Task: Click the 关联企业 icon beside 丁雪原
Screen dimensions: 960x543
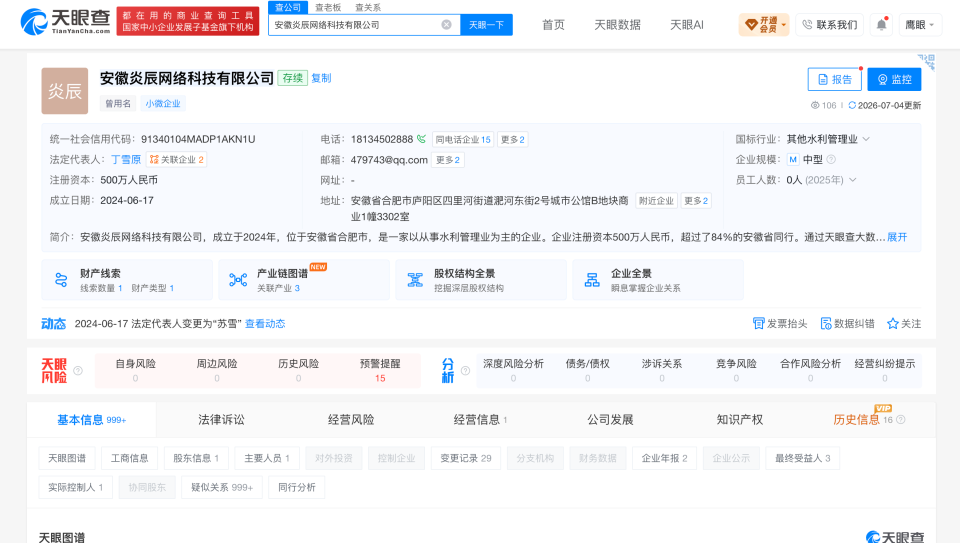Action: (154, 159)
